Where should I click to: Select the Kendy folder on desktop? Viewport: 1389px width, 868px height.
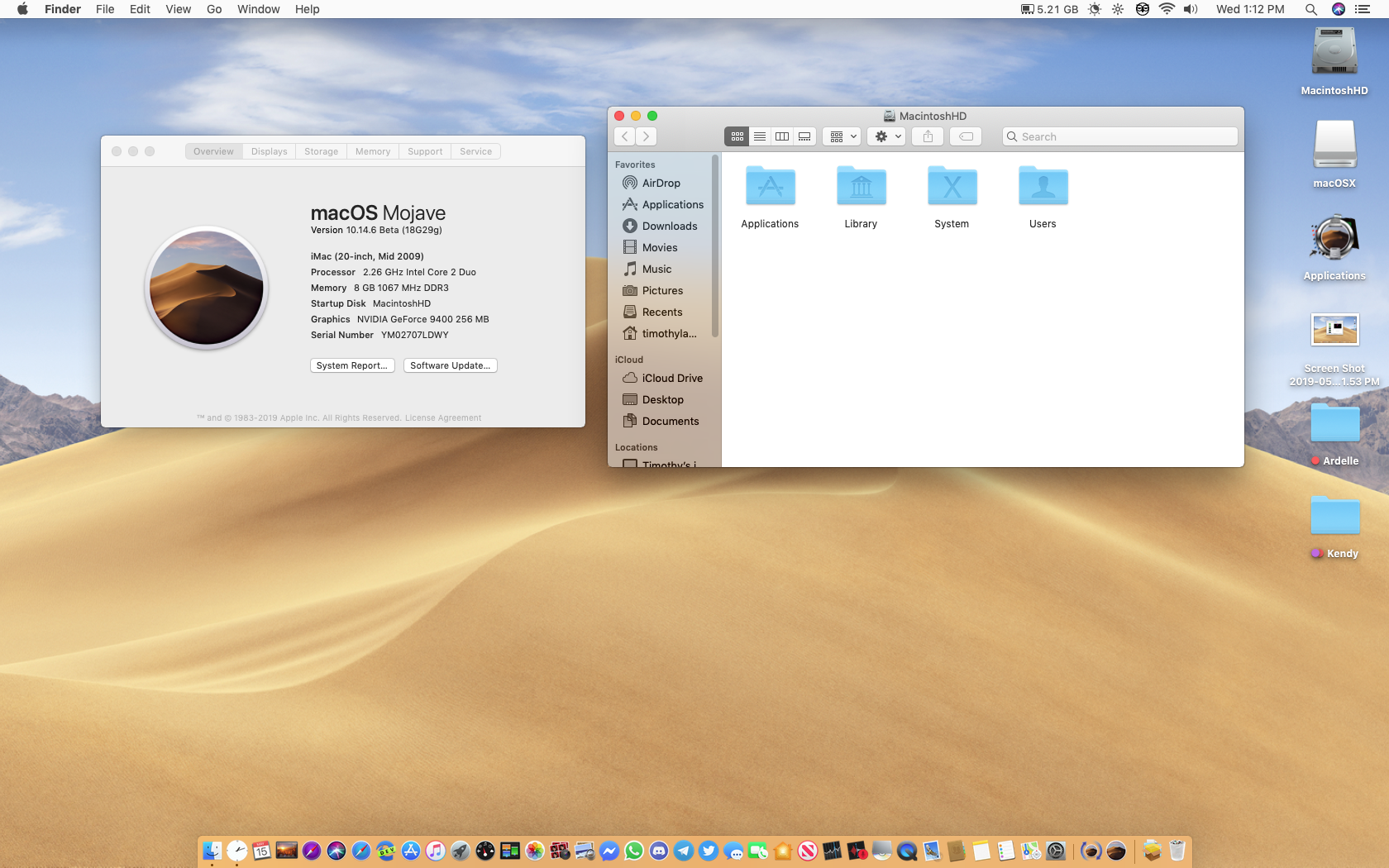(x=1334, y=527)
